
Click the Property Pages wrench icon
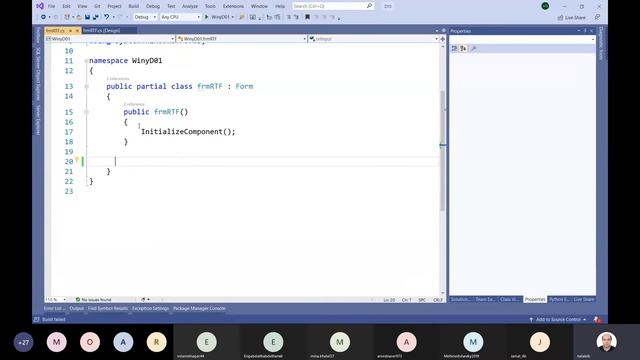[473, 49]
